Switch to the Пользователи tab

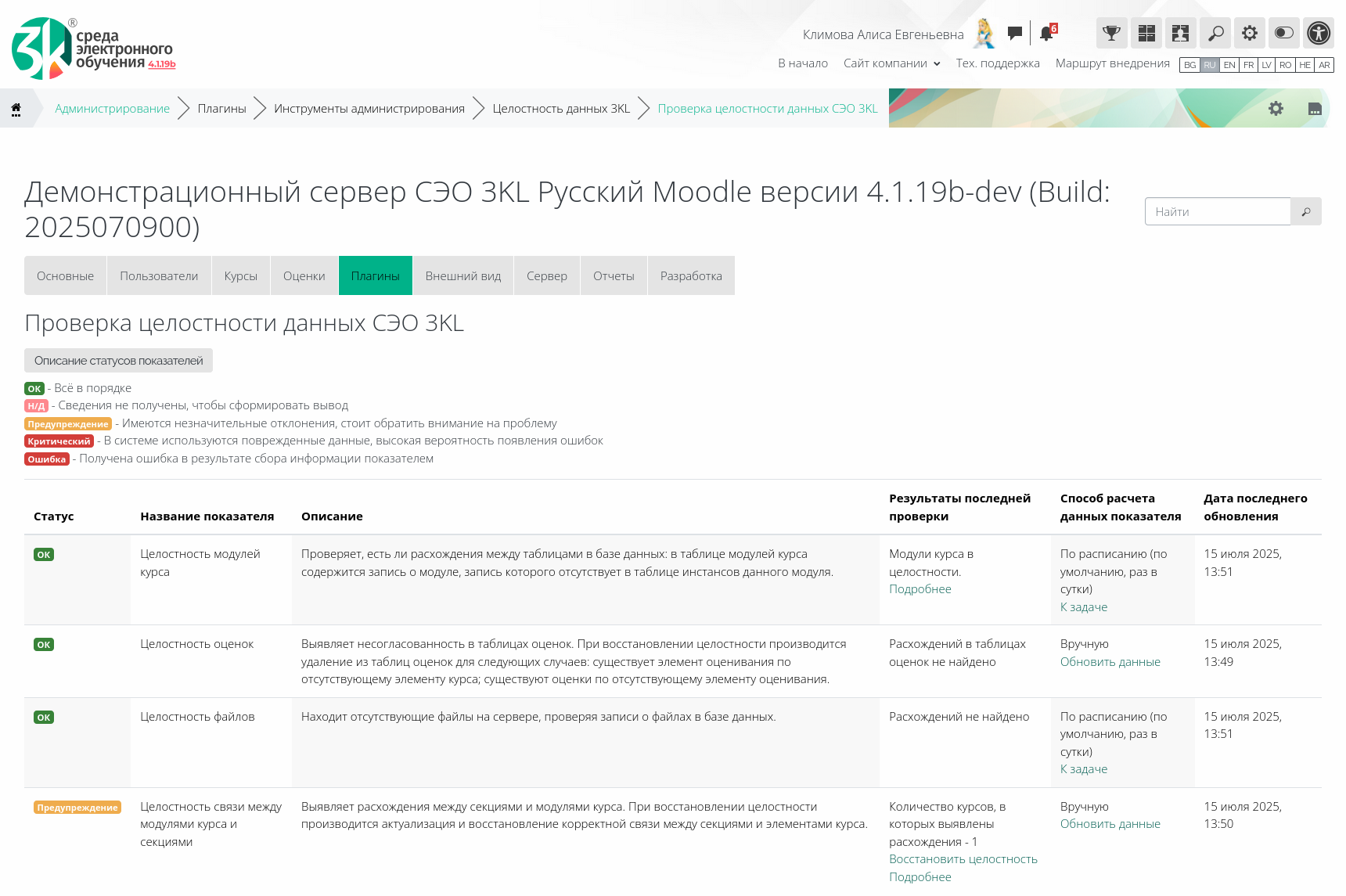(159, 276)
